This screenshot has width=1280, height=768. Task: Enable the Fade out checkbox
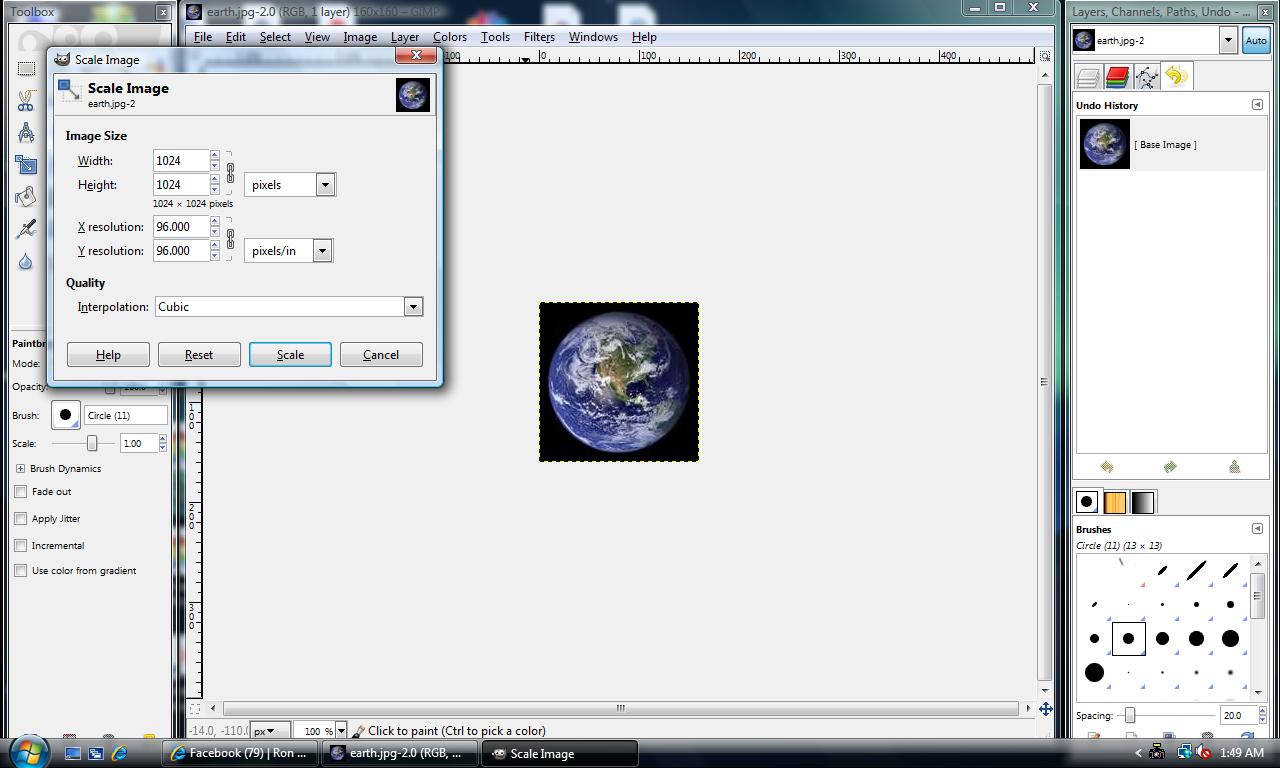point(21,492)
